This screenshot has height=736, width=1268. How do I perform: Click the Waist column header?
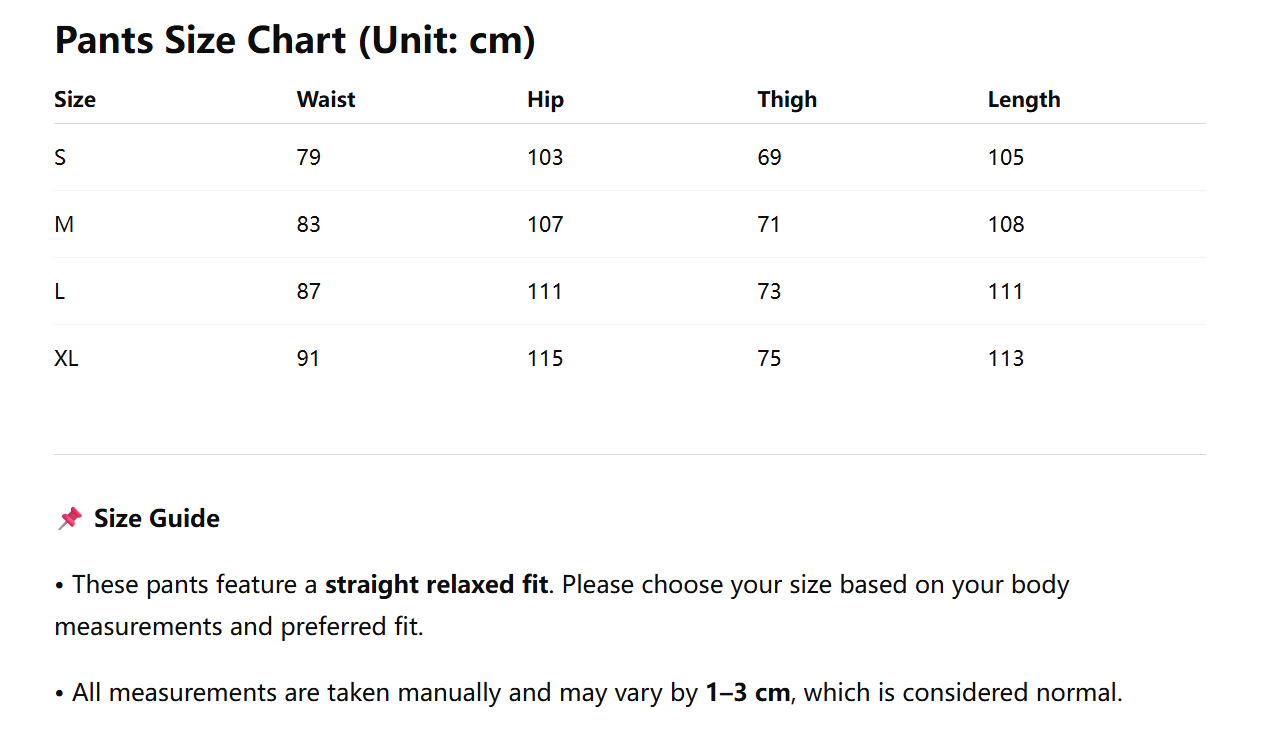click(326, 99)
